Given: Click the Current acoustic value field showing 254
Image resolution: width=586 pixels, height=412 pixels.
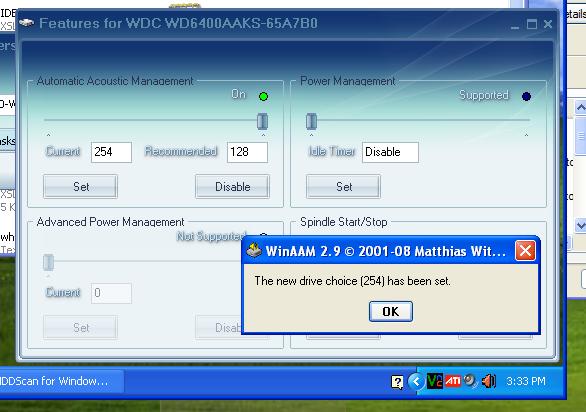Looking at the screenshot, I should (x=111, y=152).
